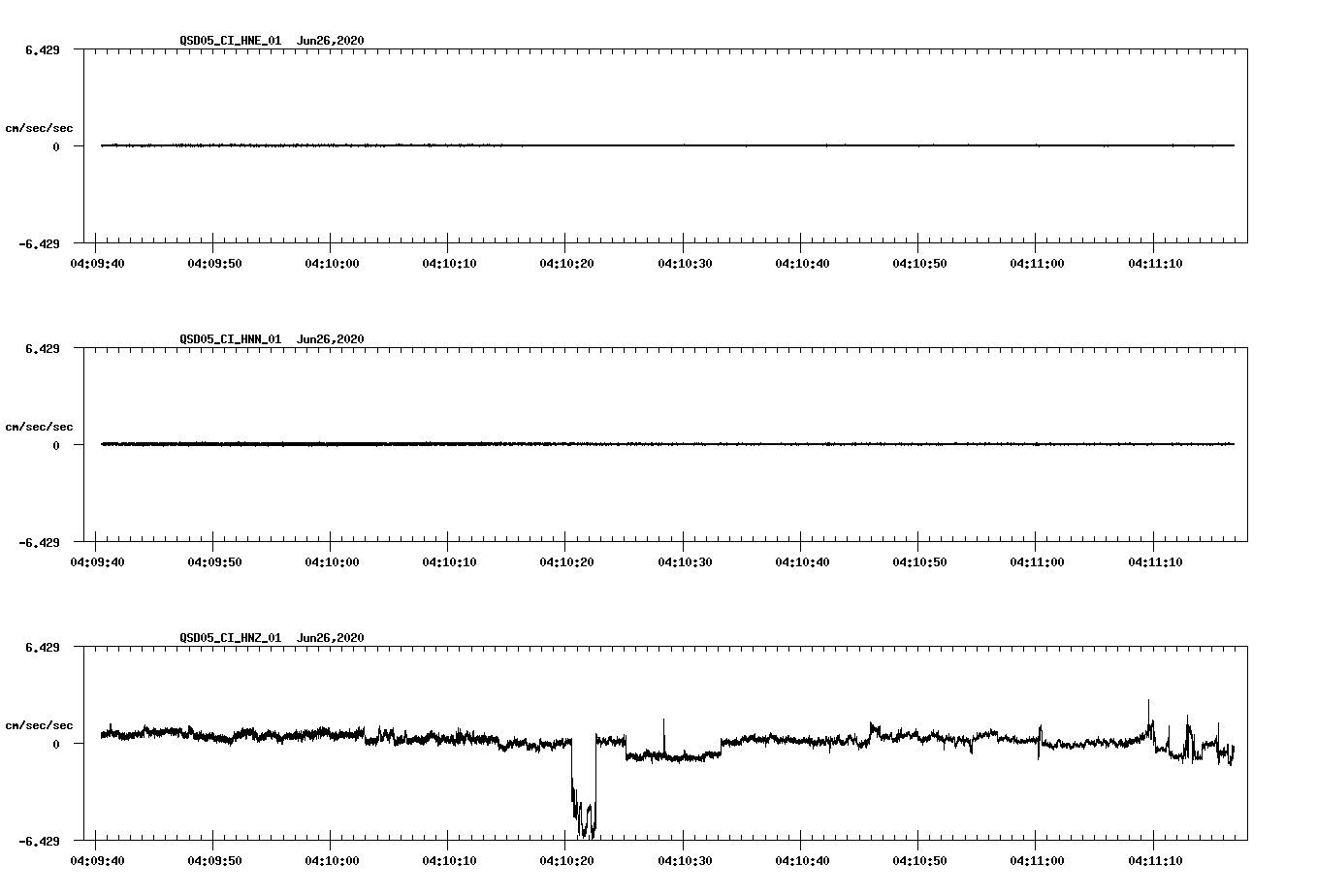
Task: Click the 04:10:30 time label under the HNZ plot
Action: (x=684, y=861)
